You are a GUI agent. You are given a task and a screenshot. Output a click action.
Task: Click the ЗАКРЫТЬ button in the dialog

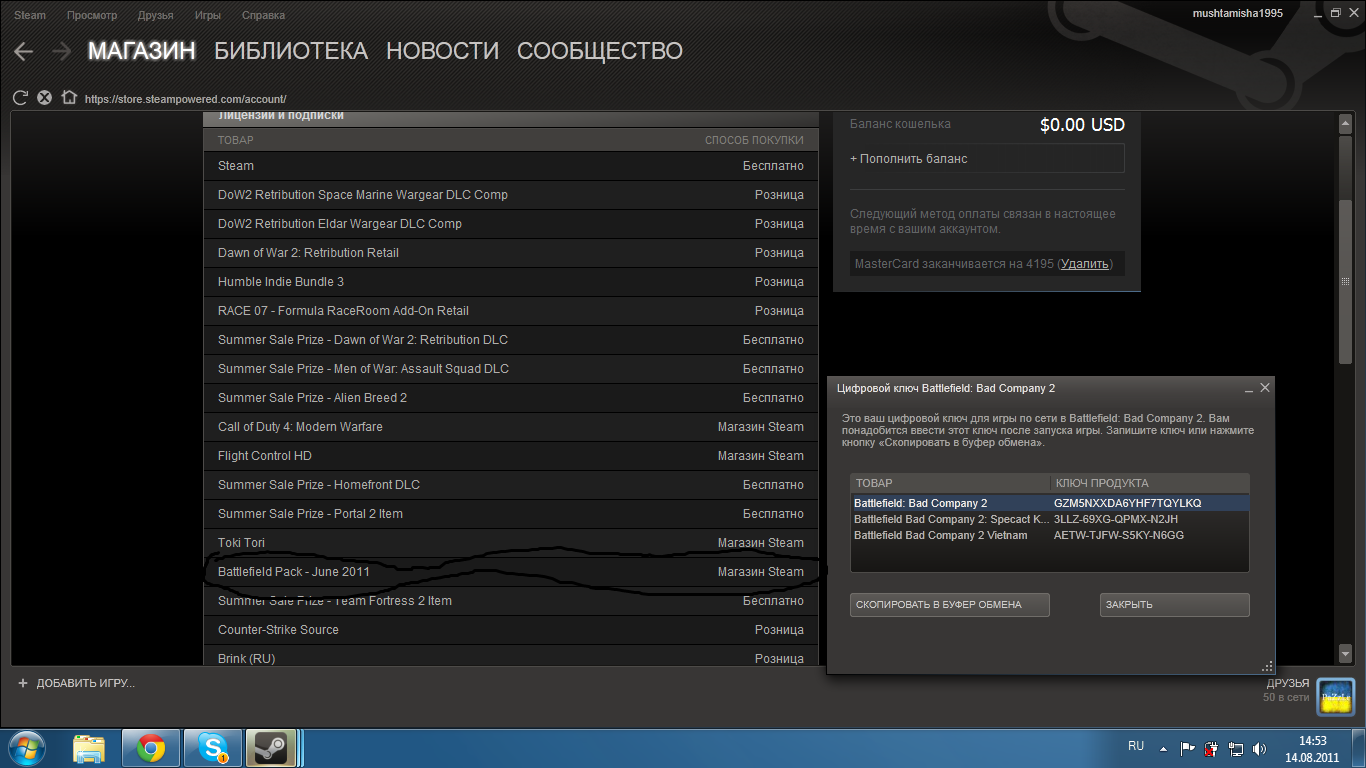pos(1175,604)
